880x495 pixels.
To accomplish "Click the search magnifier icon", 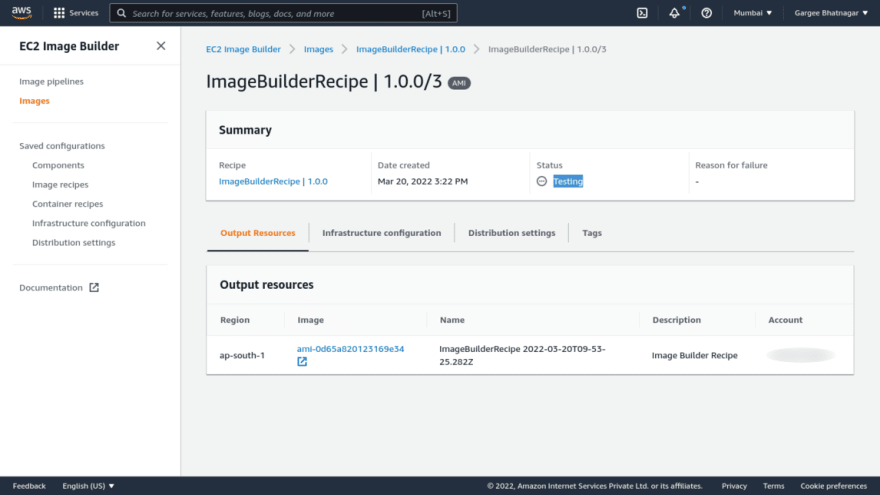I will tap(121, 13).
